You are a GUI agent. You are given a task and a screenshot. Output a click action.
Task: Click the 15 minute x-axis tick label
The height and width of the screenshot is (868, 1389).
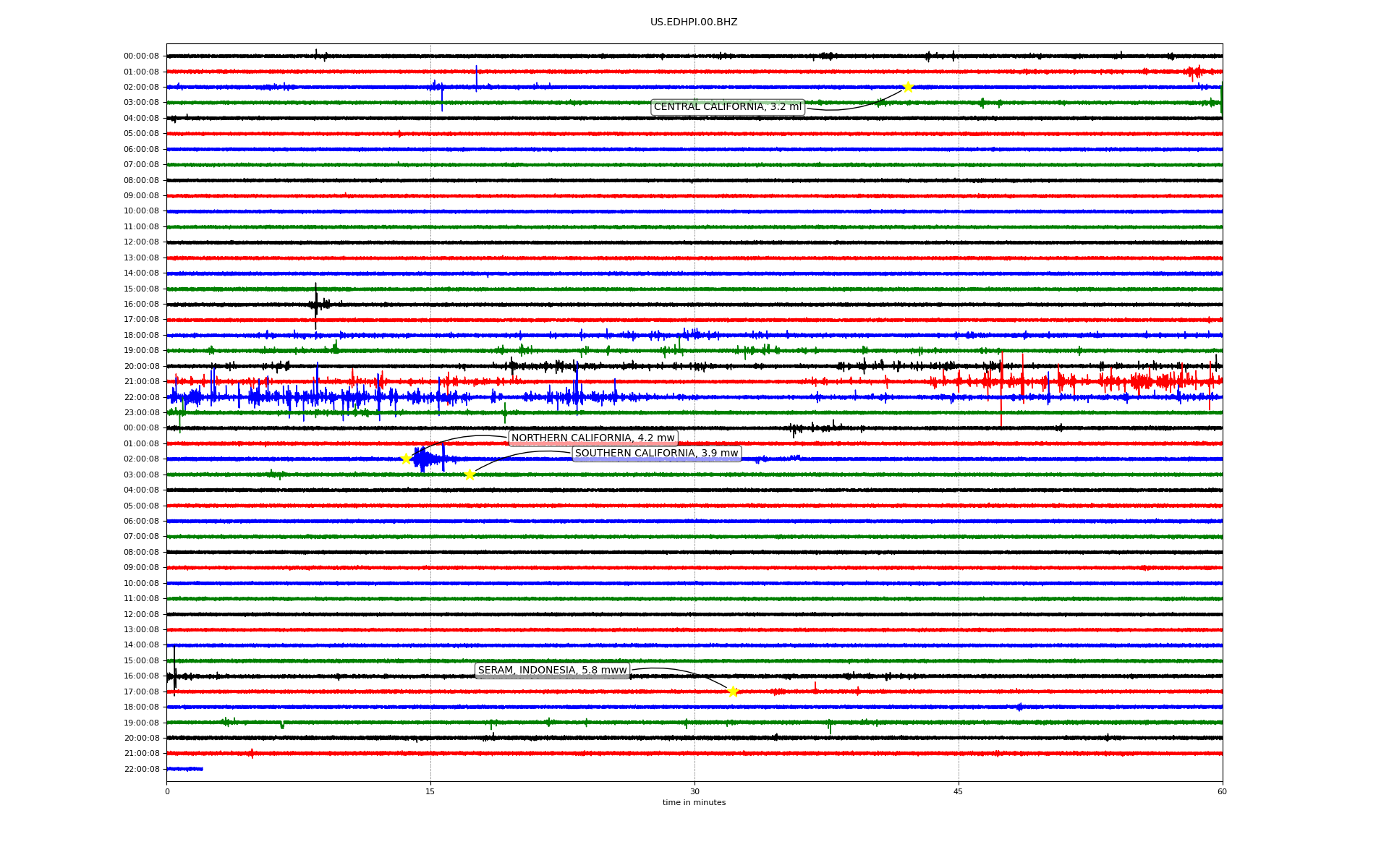[x=430, y=791]
